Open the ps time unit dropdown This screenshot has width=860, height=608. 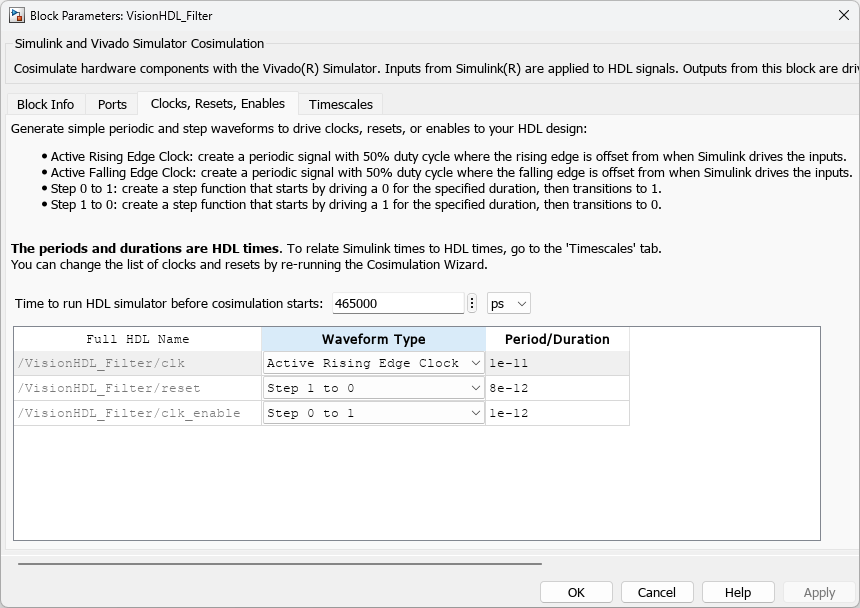point(508,303)
